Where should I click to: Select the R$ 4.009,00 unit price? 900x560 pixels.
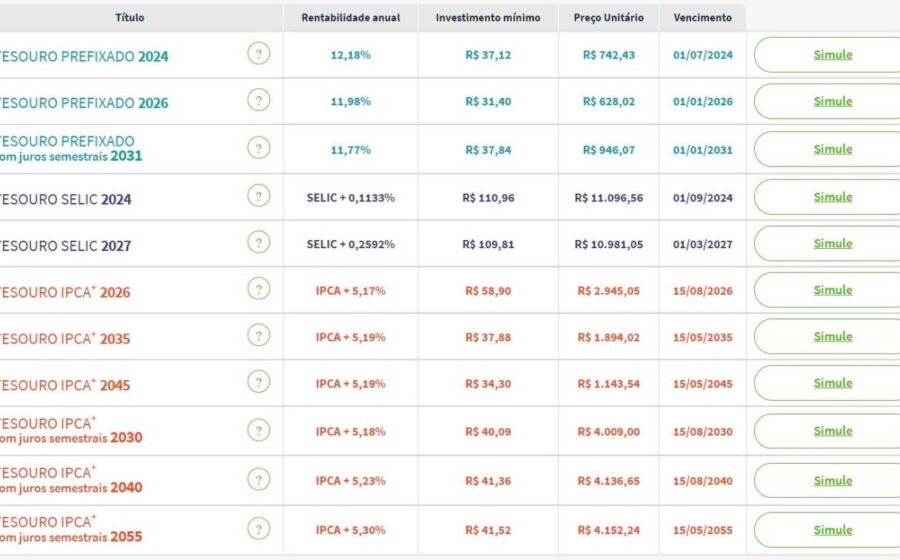(608, 431)
